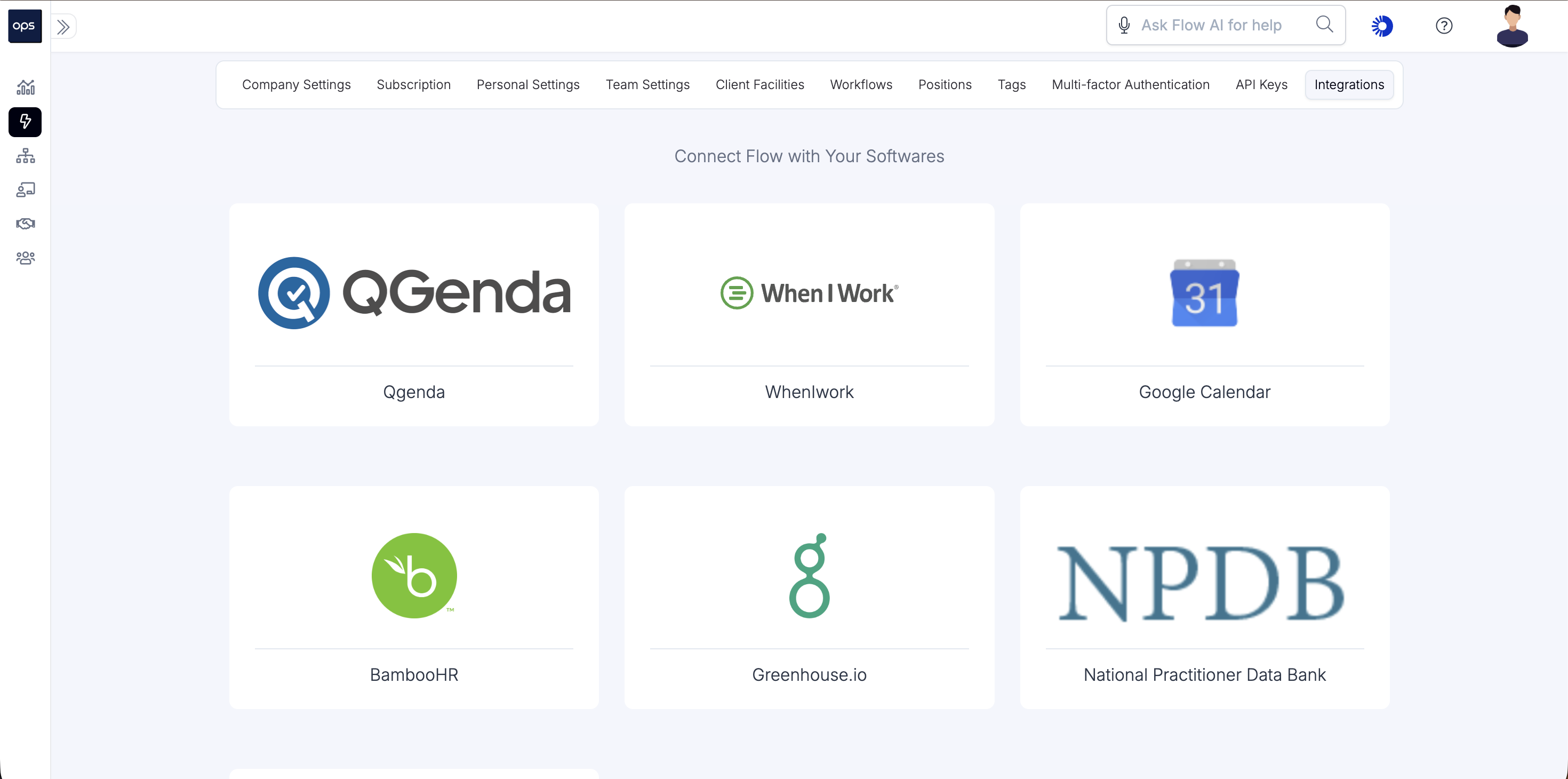
Task: Switch to Positions tab
Action: click(x=945, y=85)
